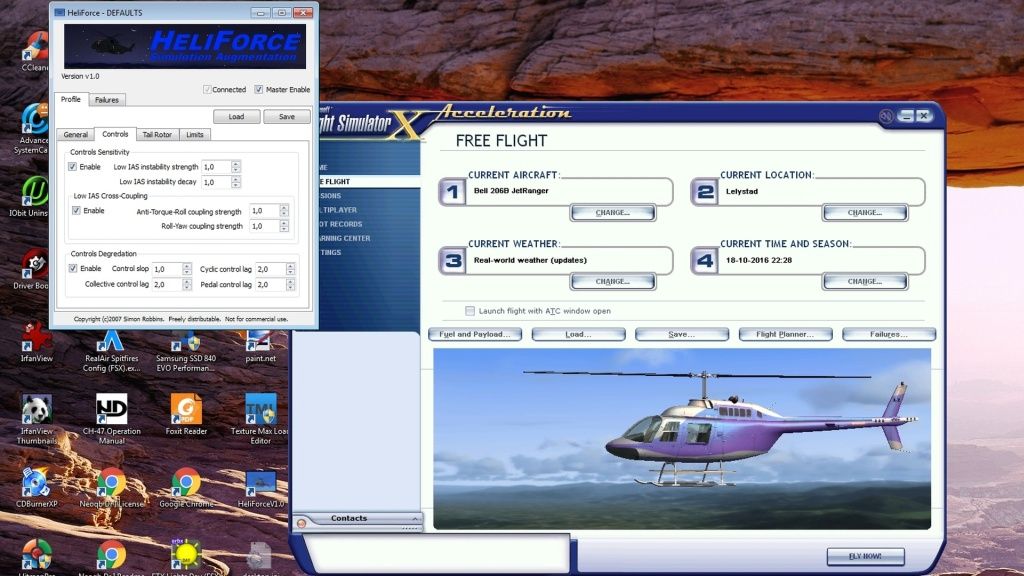Screen dimensions: 1024x576
Task: Launch Foxit Reader from the desktop
Action: (185, 415)
